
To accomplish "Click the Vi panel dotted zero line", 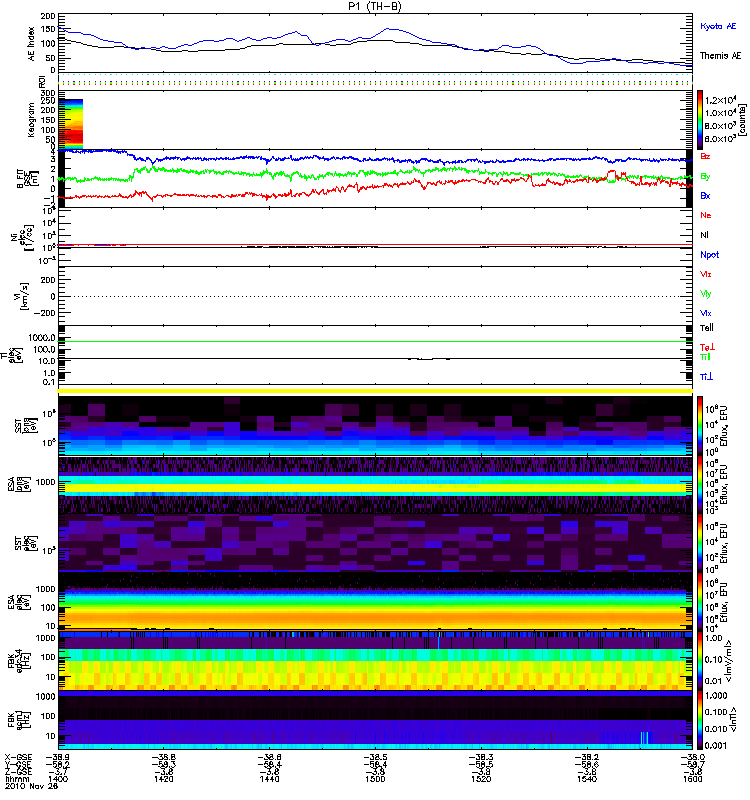I will tap(376, 296).
